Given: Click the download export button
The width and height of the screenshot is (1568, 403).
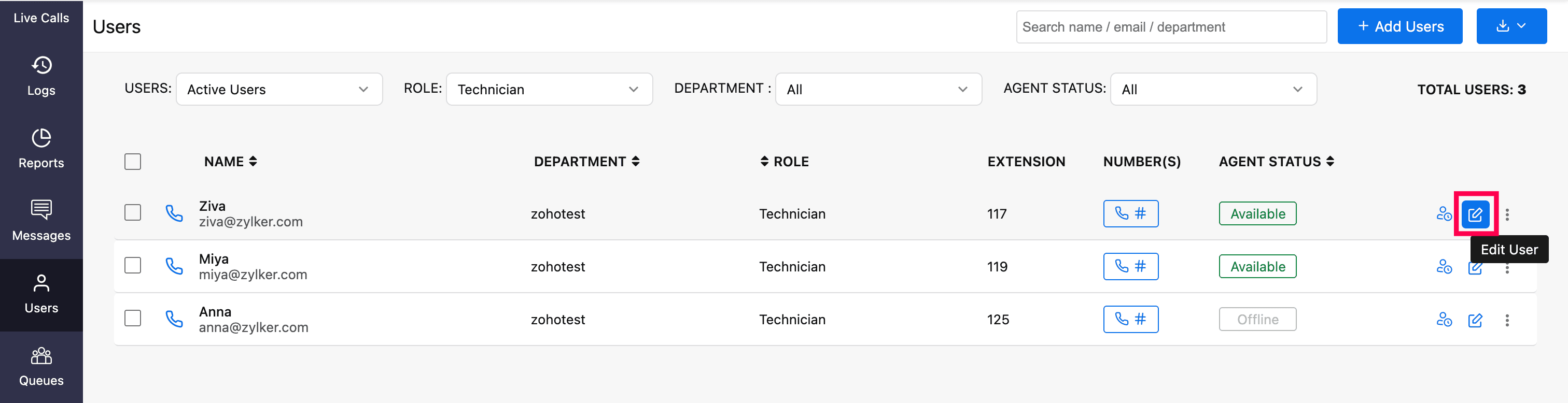Looking at the screenshot, I should pyautogui.click(x=1511, y=26).
